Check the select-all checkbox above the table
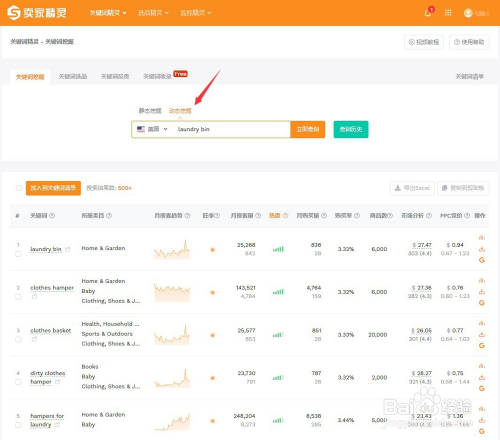 pyautogui.click(x=19, y=188)
